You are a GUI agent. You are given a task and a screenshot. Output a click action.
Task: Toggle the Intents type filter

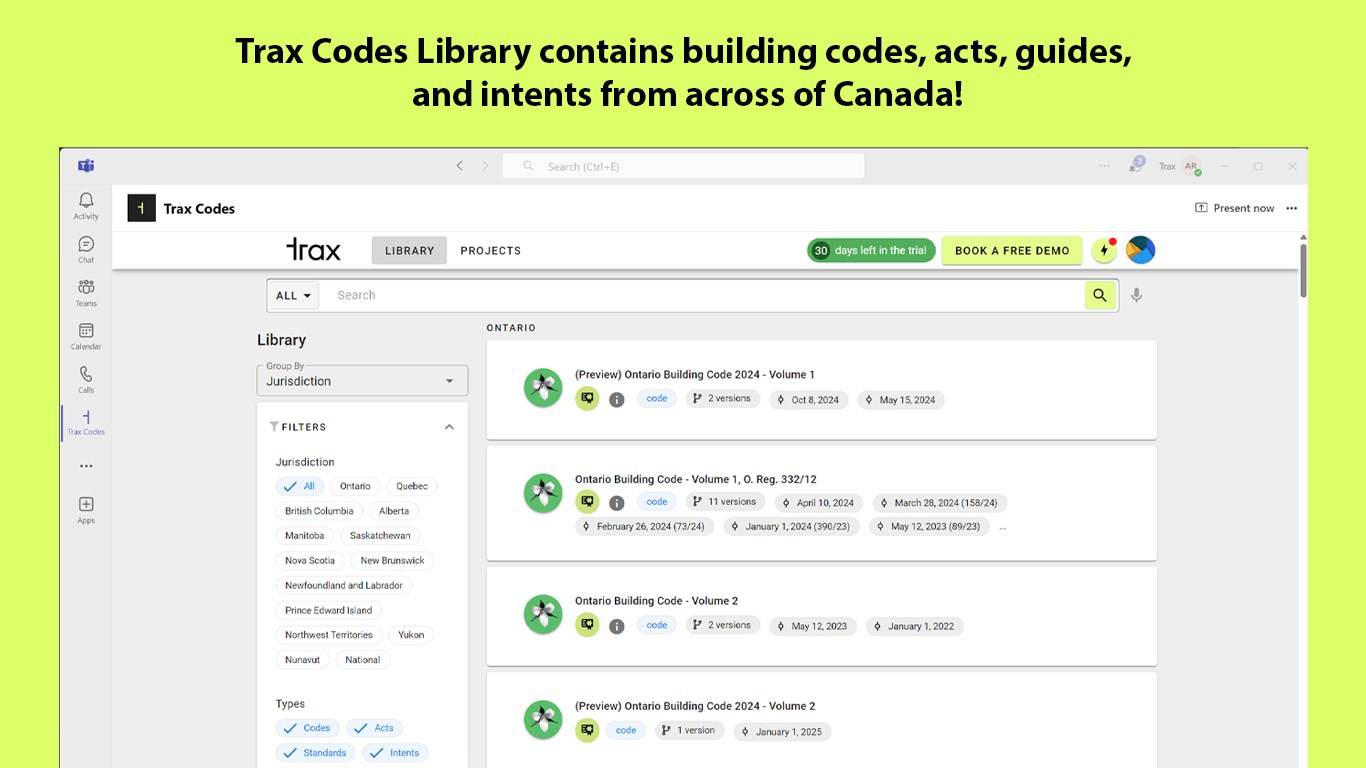coord(395,753)
